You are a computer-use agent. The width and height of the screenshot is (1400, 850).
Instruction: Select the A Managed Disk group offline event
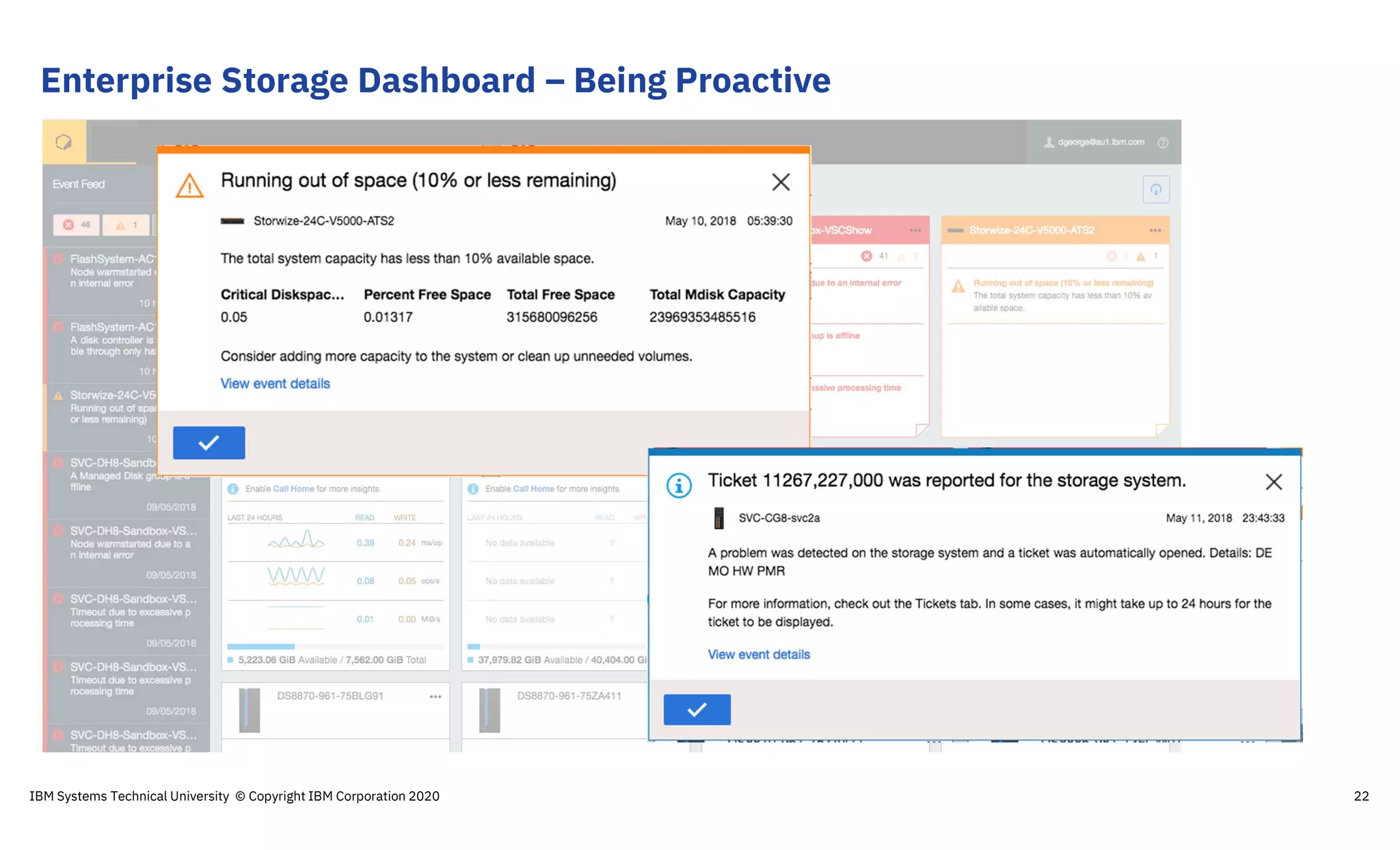click(128, 484)
